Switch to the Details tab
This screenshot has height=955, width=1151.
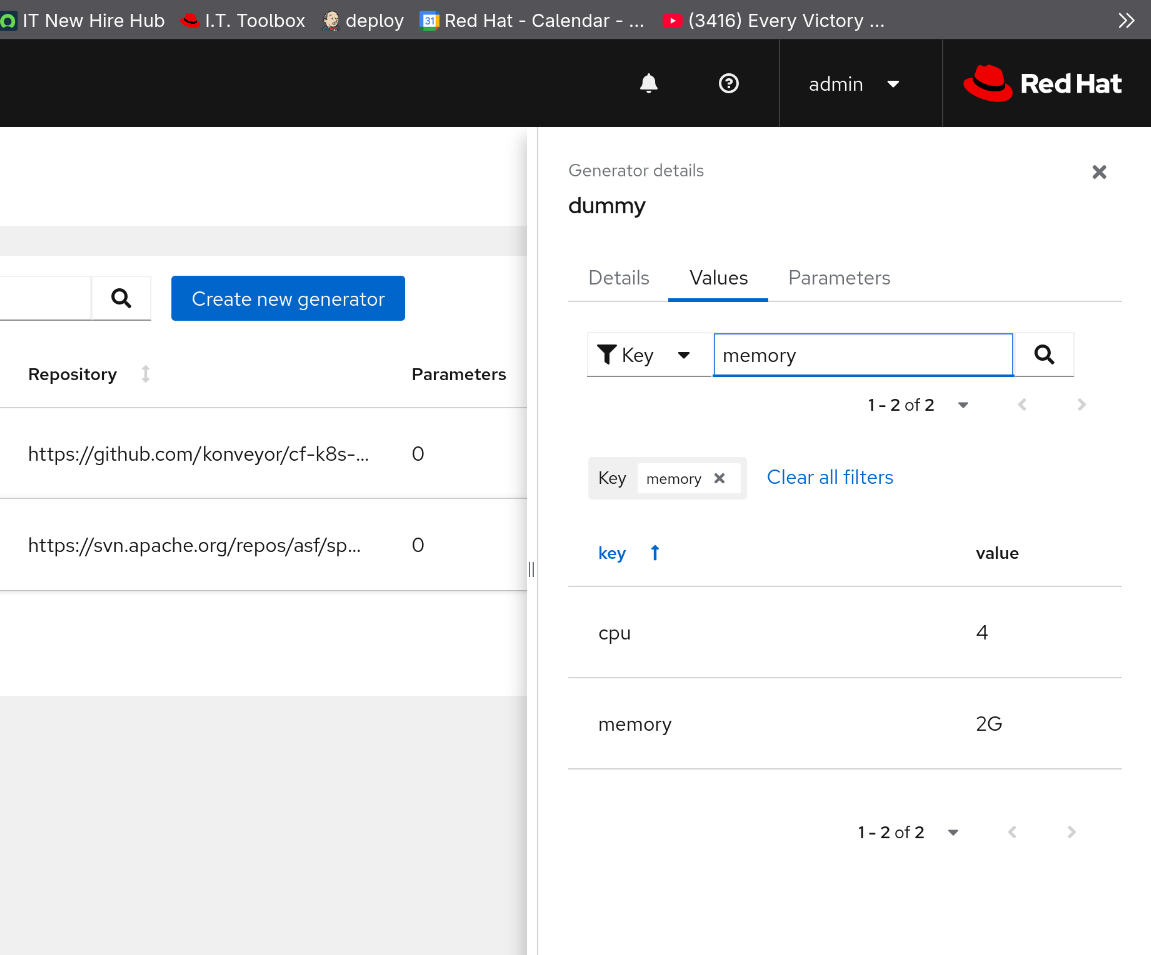point(618,278)
